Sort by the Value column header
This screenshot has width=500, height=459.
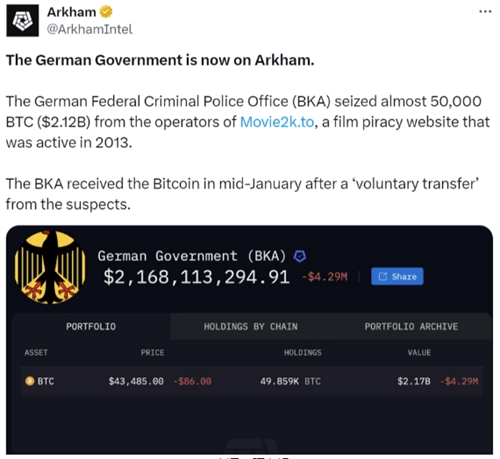(x=419, y=352)
